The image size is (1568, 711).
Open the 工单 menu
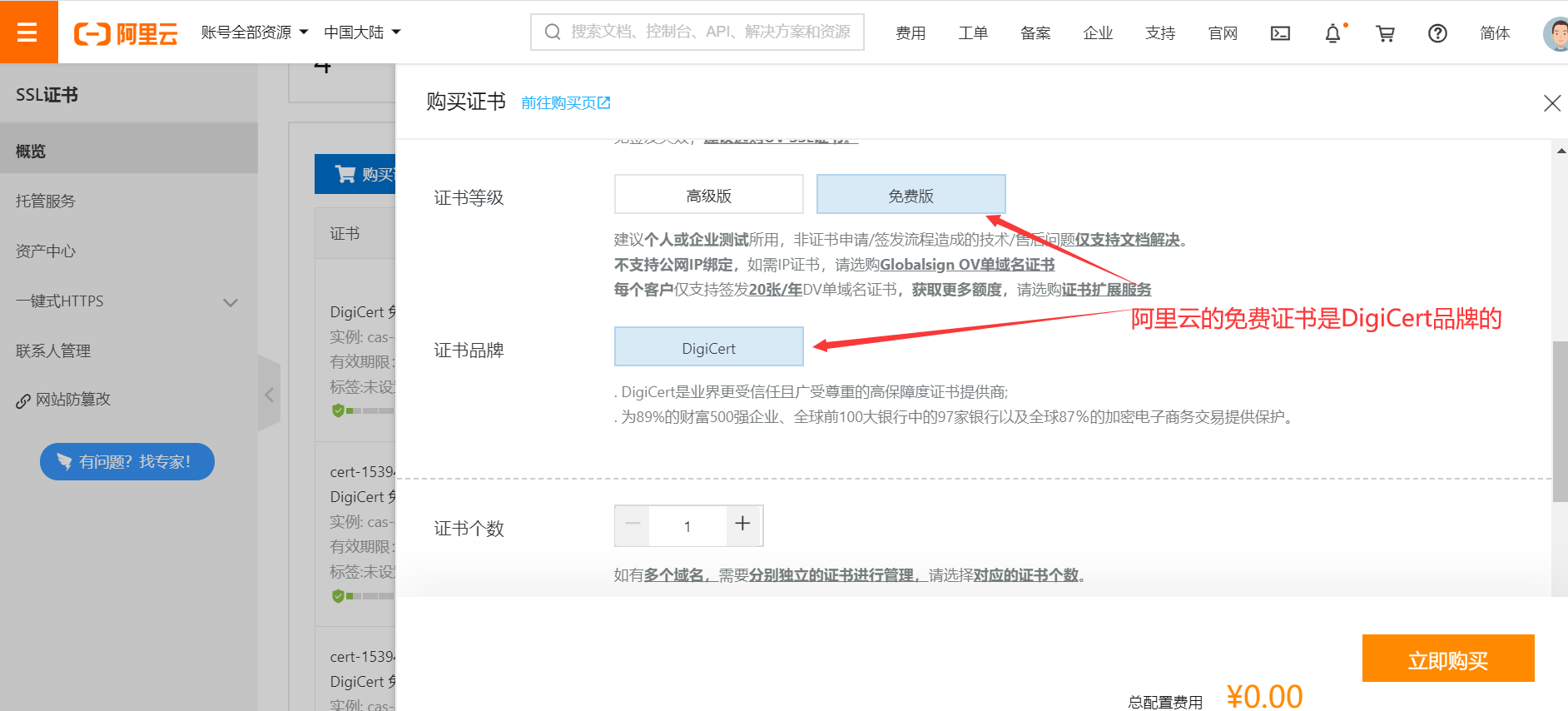pyautogui.click(x=973, y=33)
